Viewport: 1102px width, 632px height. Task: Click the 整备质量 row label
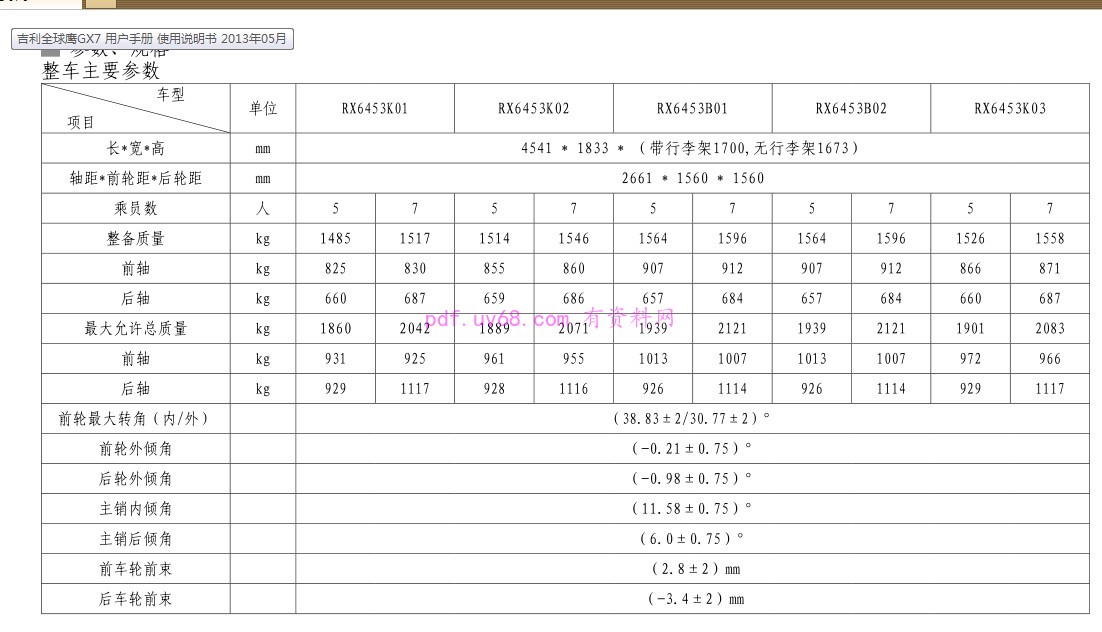(136, 238)
